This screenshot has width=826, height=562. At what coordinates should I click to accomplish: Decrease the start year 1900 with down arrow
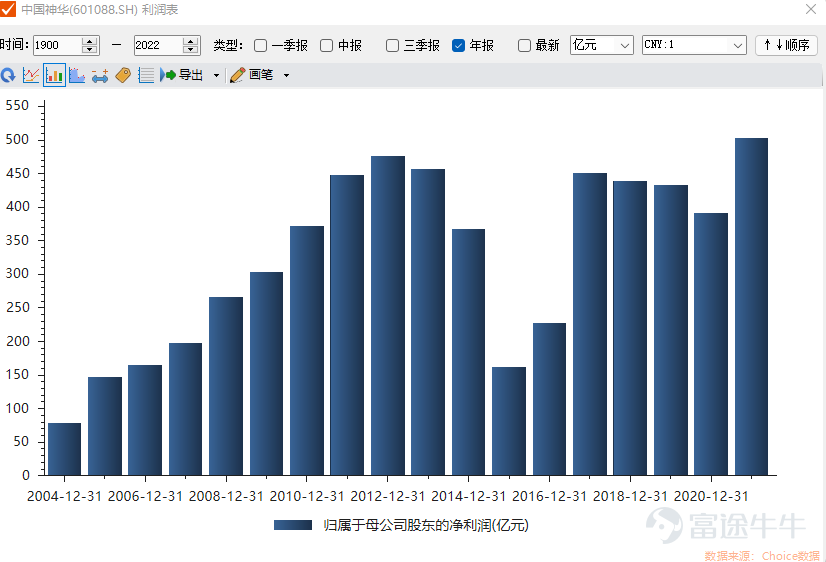(x=90, y=50)
